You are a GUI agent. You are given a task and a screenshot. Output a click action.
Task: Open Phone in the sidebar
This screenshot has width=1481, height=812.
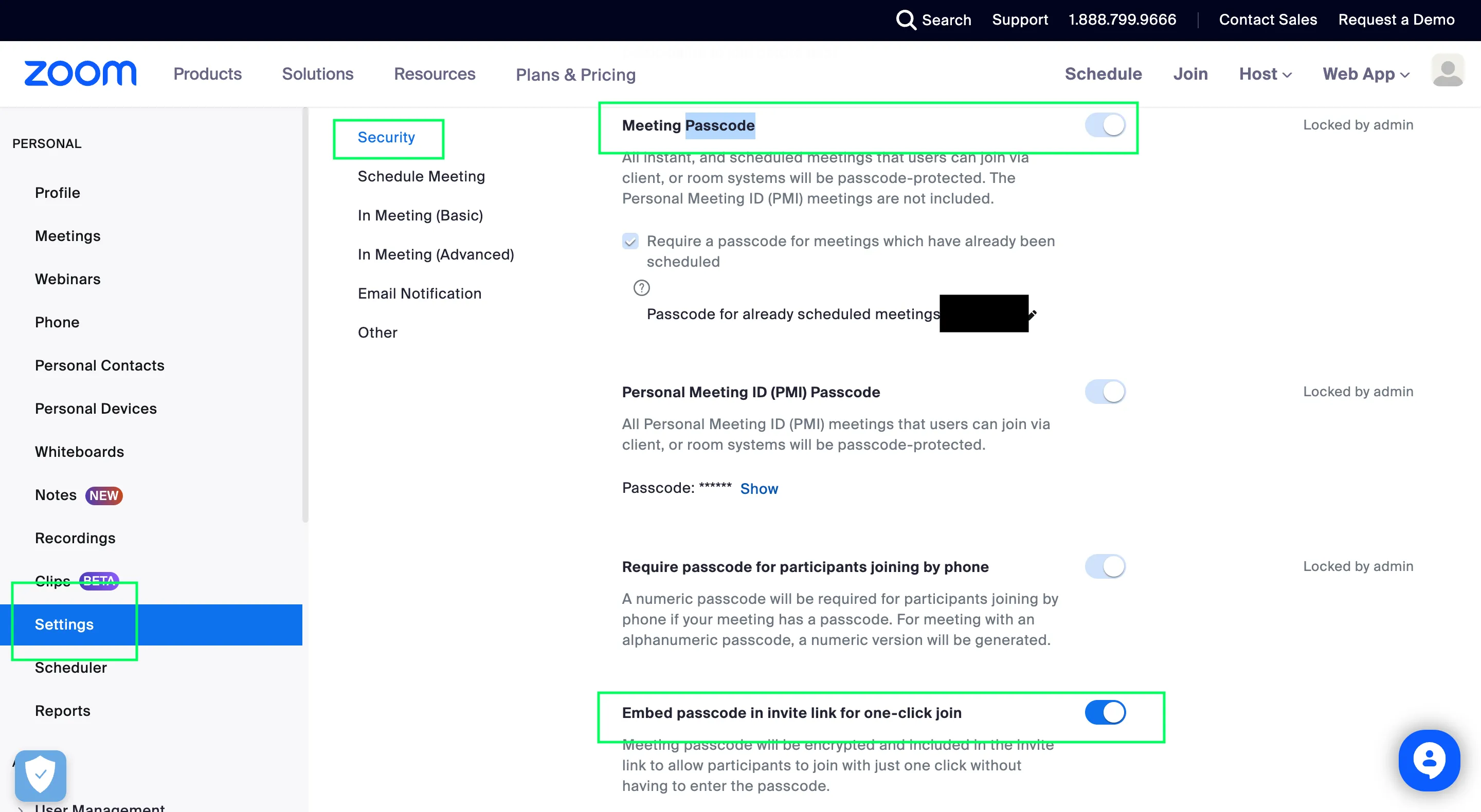(57, 322)
